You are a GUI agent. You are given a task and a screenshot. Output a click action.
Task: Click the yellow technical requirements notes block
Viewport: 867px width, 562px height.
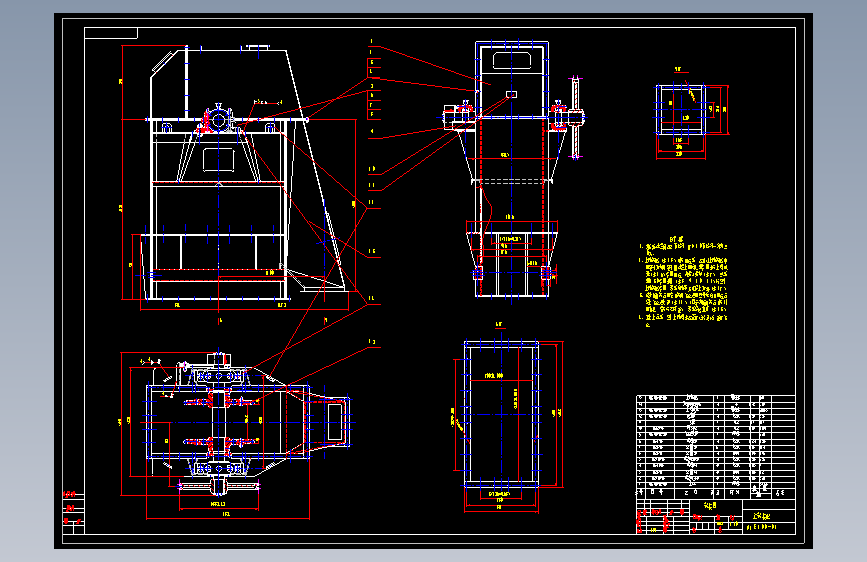(x=685, y=282)
